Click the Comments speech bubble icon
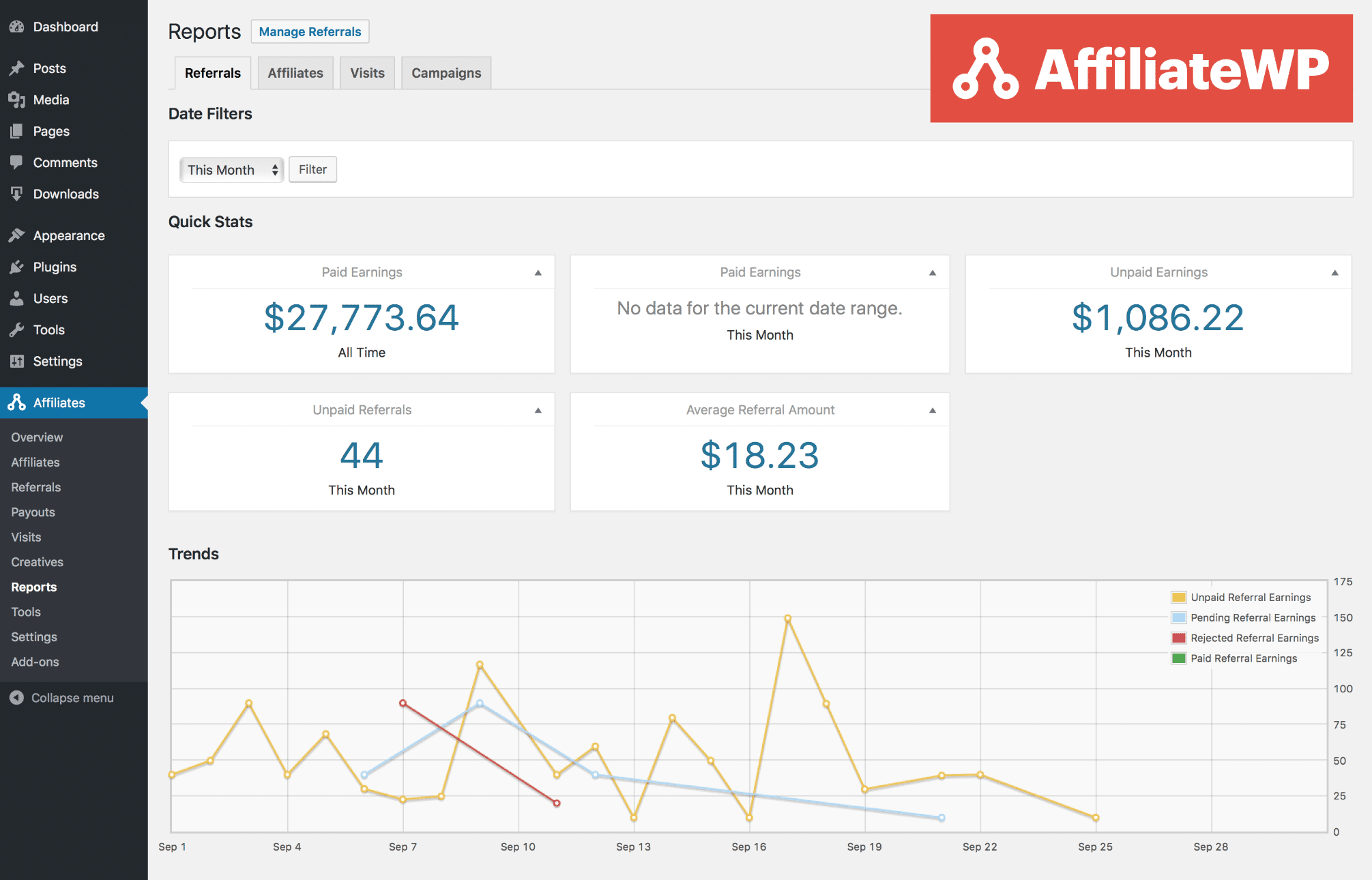The height and width of the screenshot is (880, 1372). coord(16,162)
